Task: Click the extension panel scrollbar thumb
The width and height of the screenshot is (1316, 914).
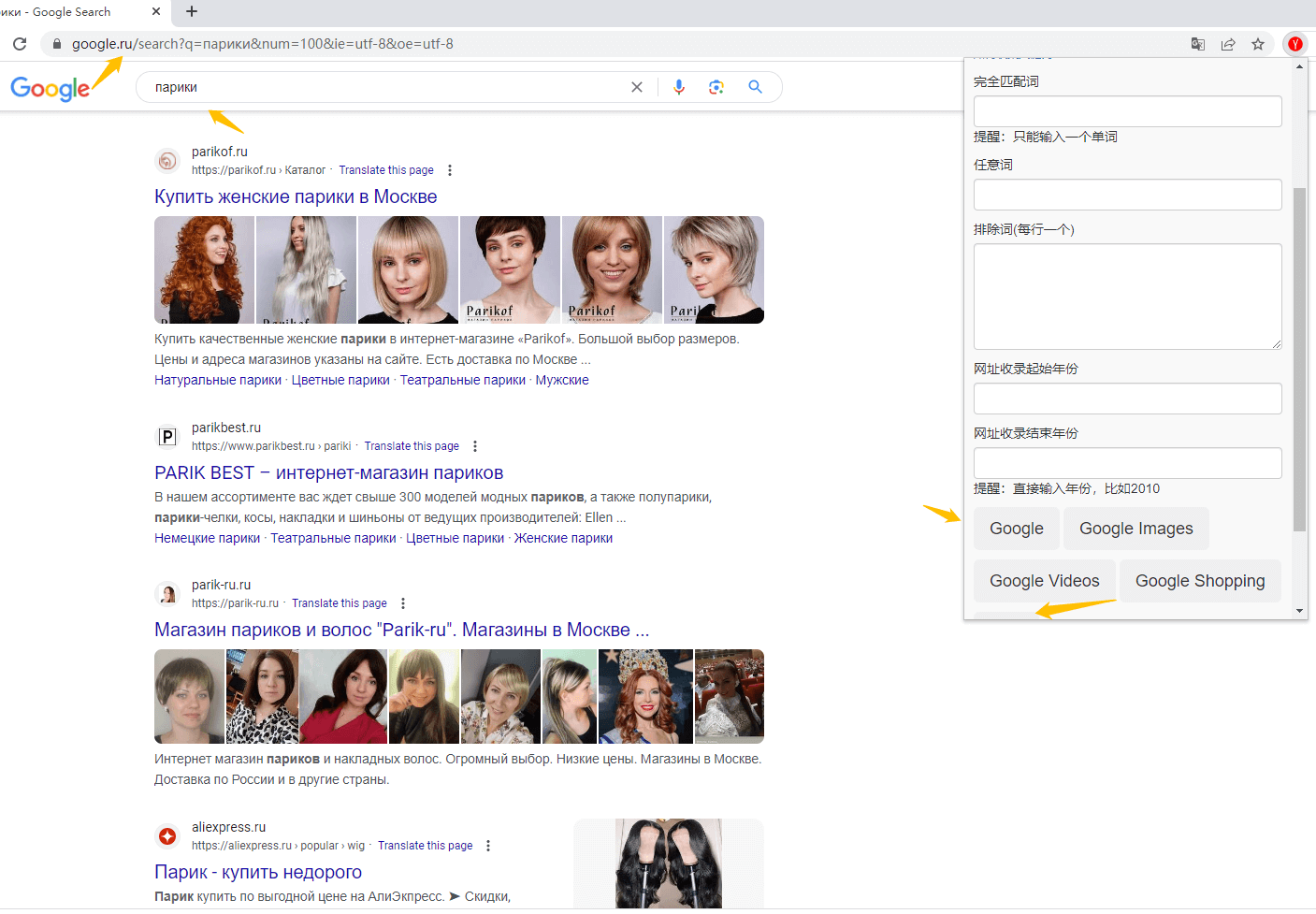Action: pos(1299,359)
